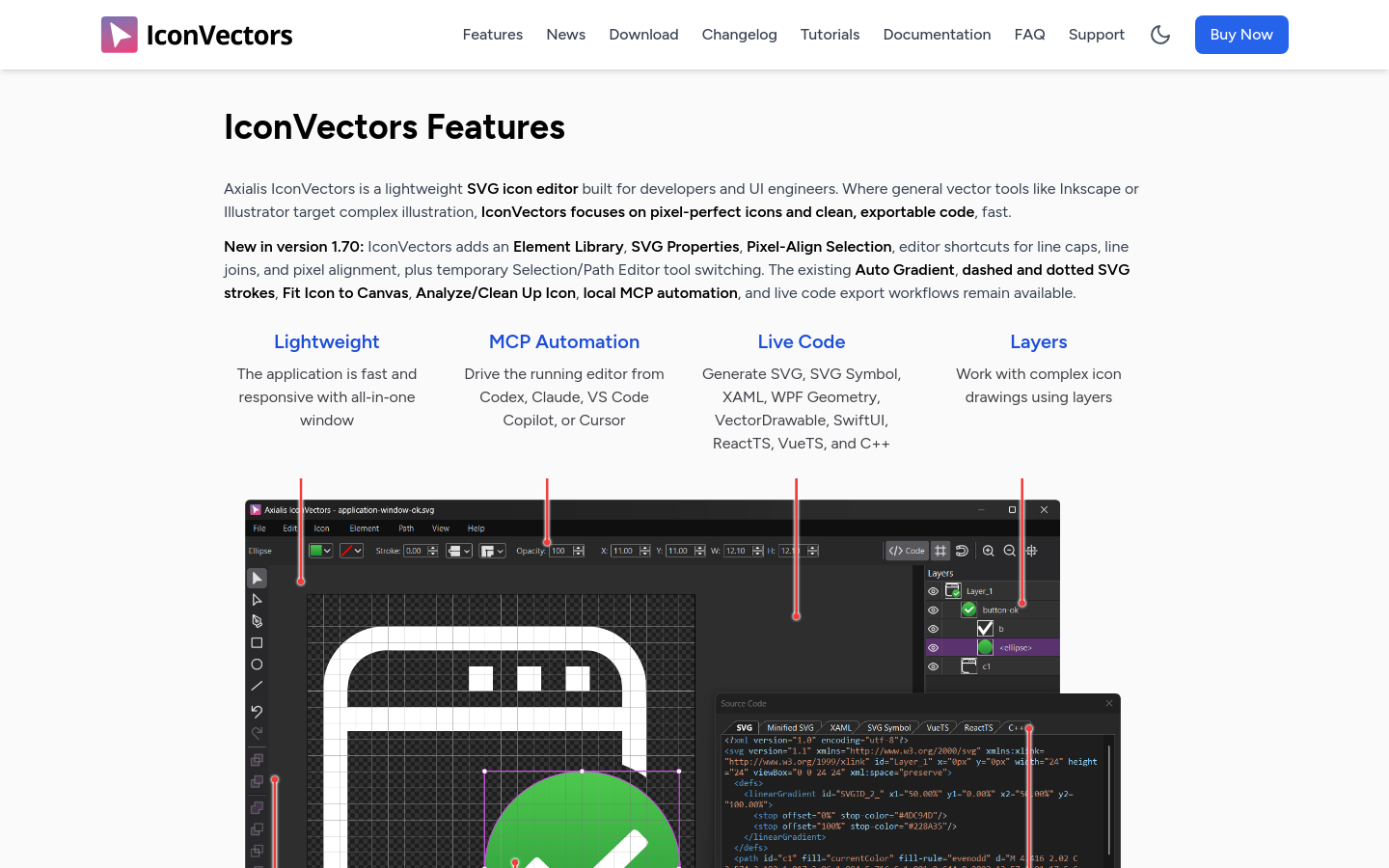This screenshot has height=868, width=1389.
Task: Click the grayed Redo icon in left toolbar
Action: coord(257,733)
